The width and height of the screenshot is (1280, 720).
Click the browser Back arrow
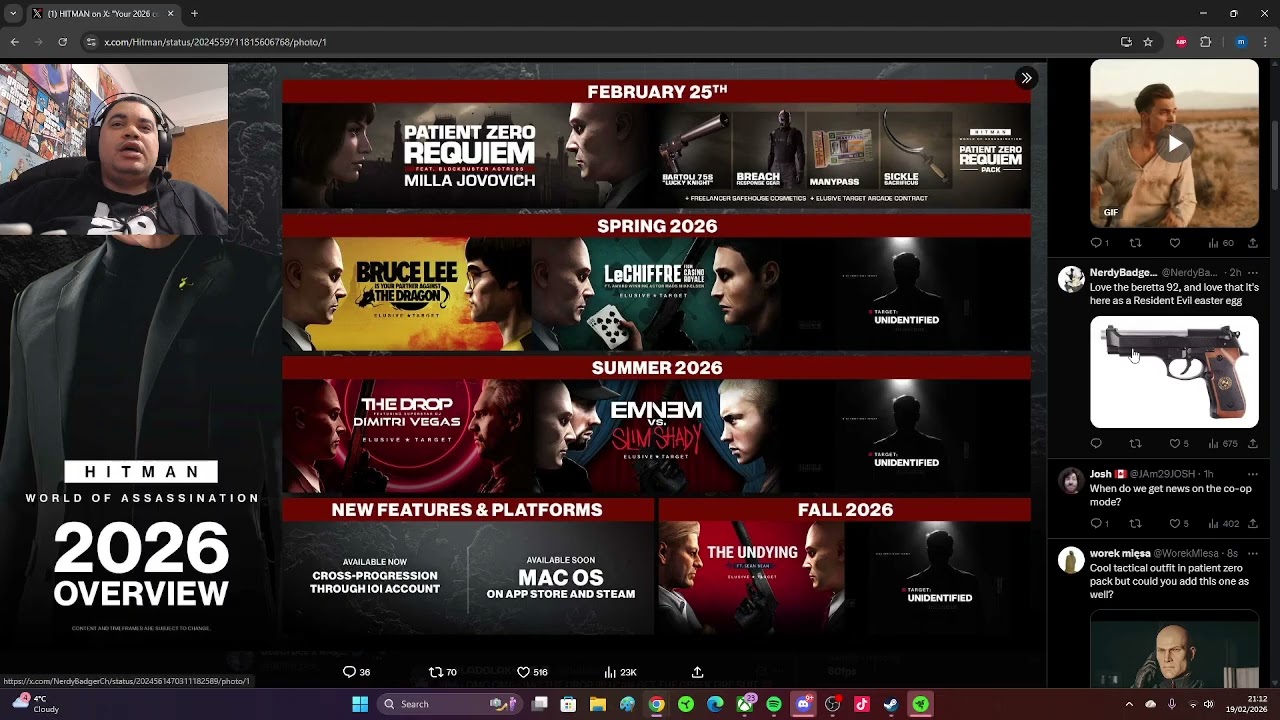point(14,42)
